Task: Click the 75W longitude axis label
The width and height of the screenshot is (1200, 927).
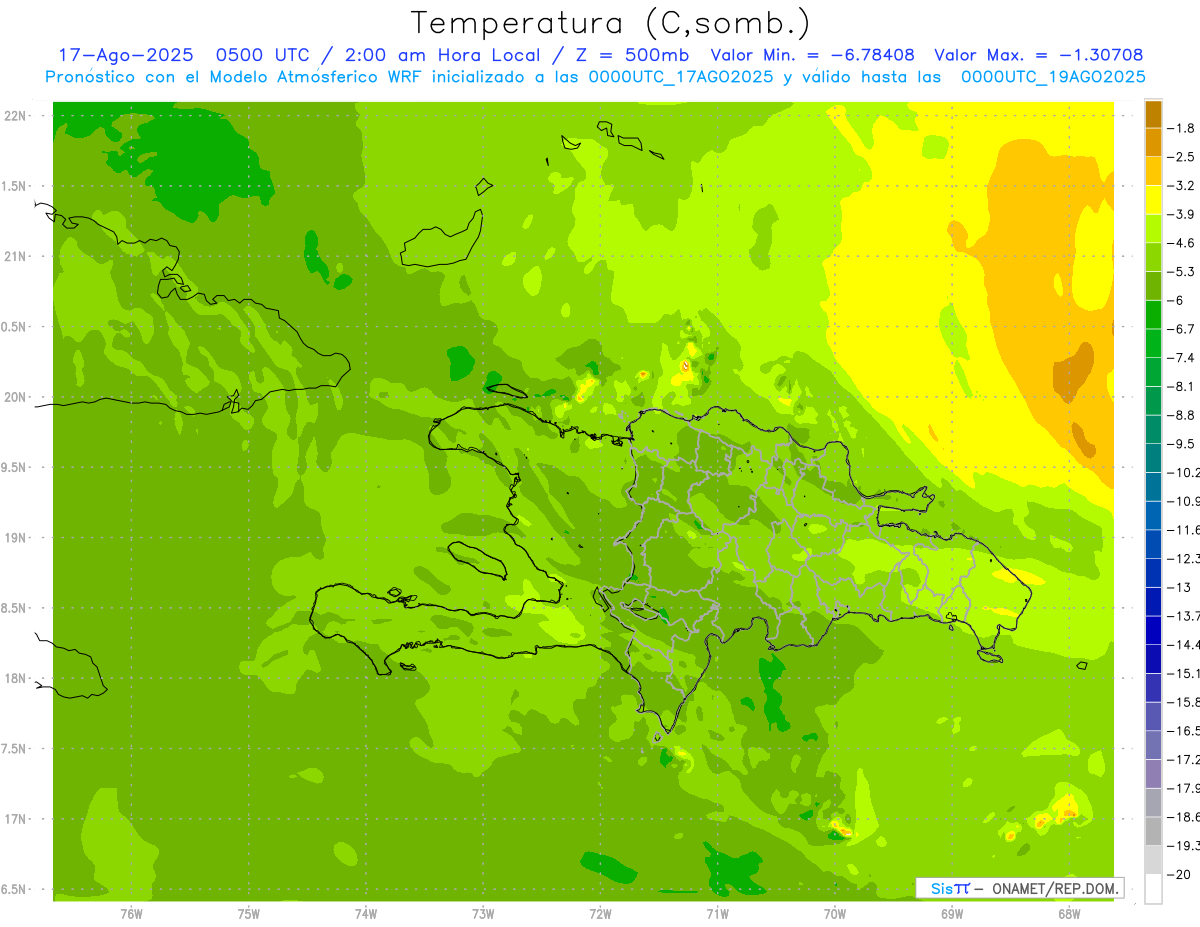Action: click(x=249, y=913)
